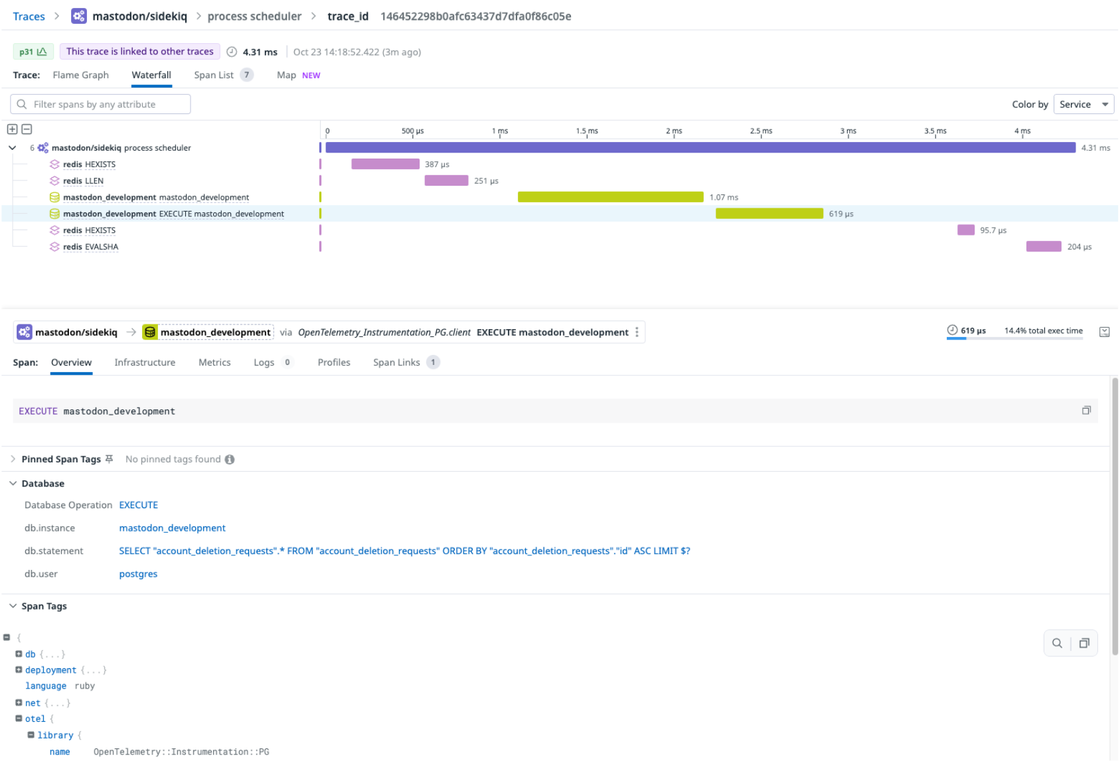Collapse the Database section chevron

click(12, 483)
